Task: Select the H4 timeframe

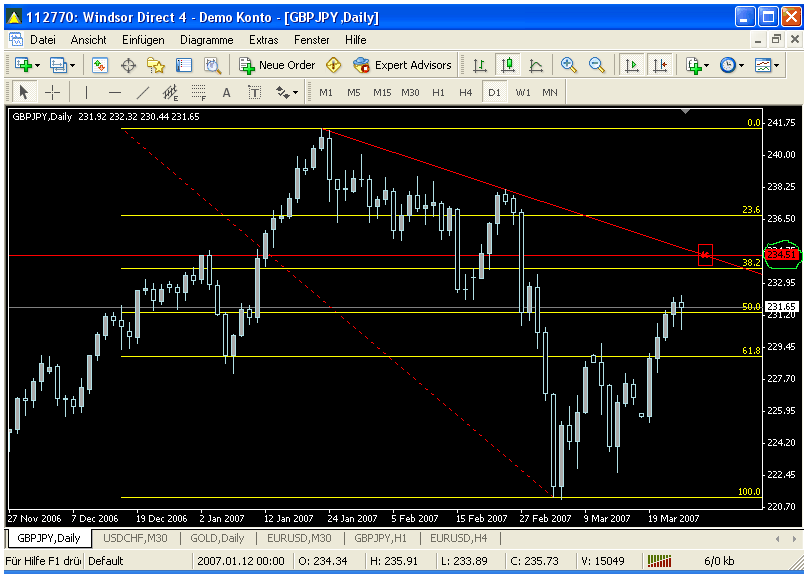Action: click(x=465, y=92)
